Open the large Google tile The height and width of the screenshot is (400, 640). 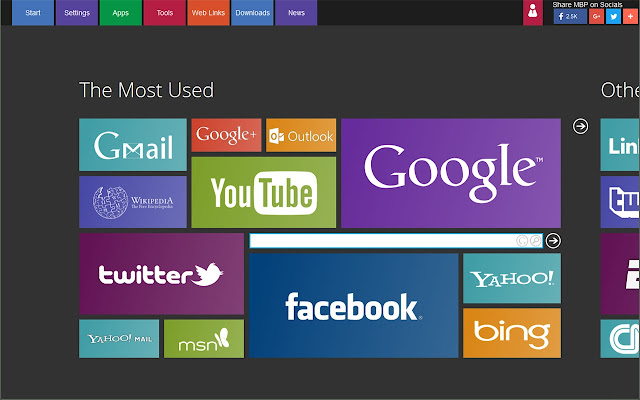[451, 173]
